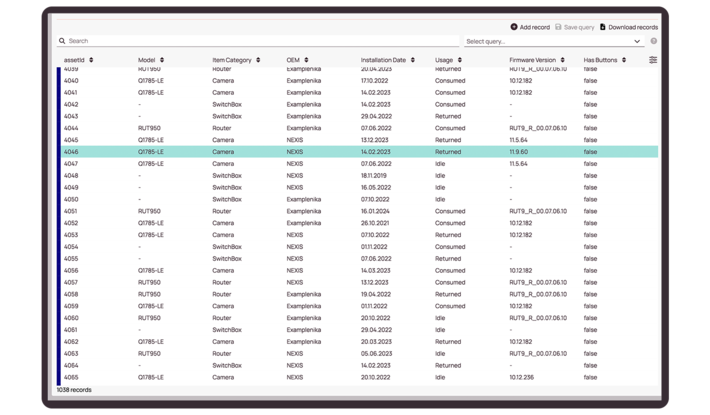Sort by Installation Date using its sort arrows
Image resolution: width=710 pixels, height=415 pixels.
point(413,60)
